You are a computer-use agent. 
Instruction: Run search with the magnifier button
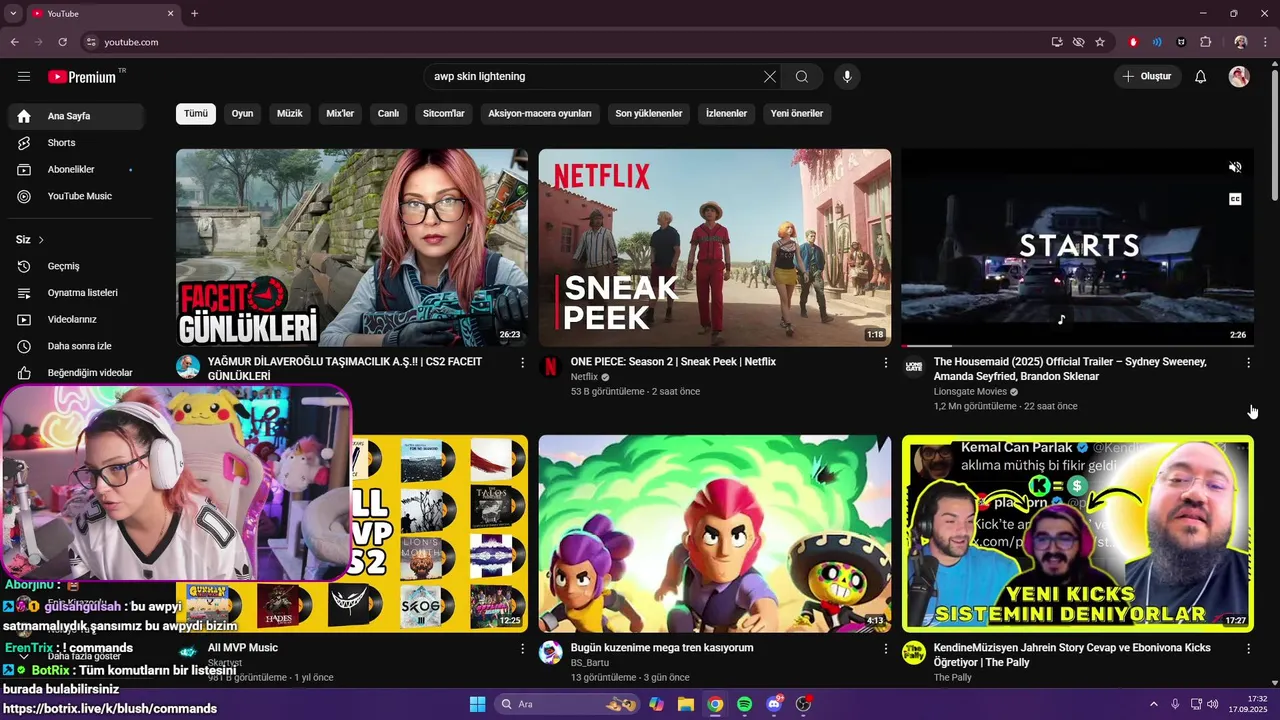(x=802, y=76)
